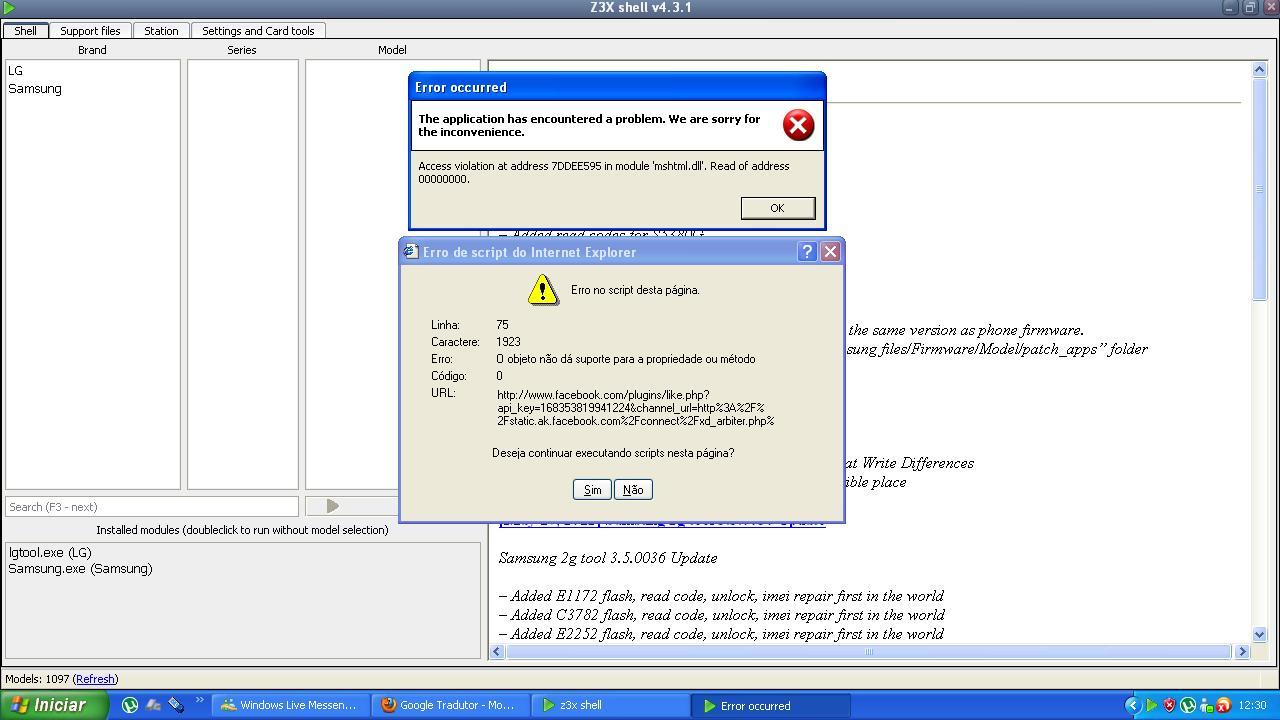
Task: Click the green Z3X logo in the title bar
Action: point(10,8)
